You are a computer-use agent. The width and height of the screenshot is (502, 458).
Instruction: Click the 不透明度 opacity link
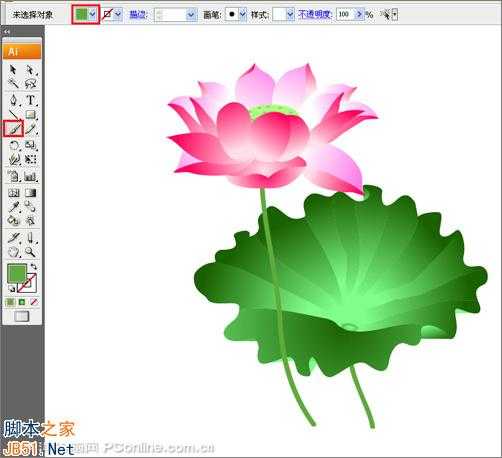click(314, 14)
